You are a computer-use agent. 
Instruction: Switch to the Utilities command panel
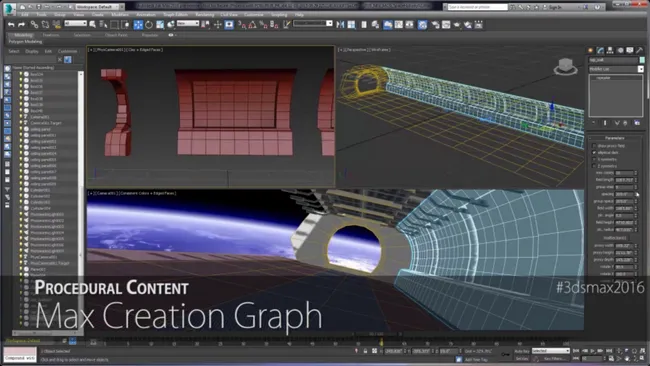[640, 50]
